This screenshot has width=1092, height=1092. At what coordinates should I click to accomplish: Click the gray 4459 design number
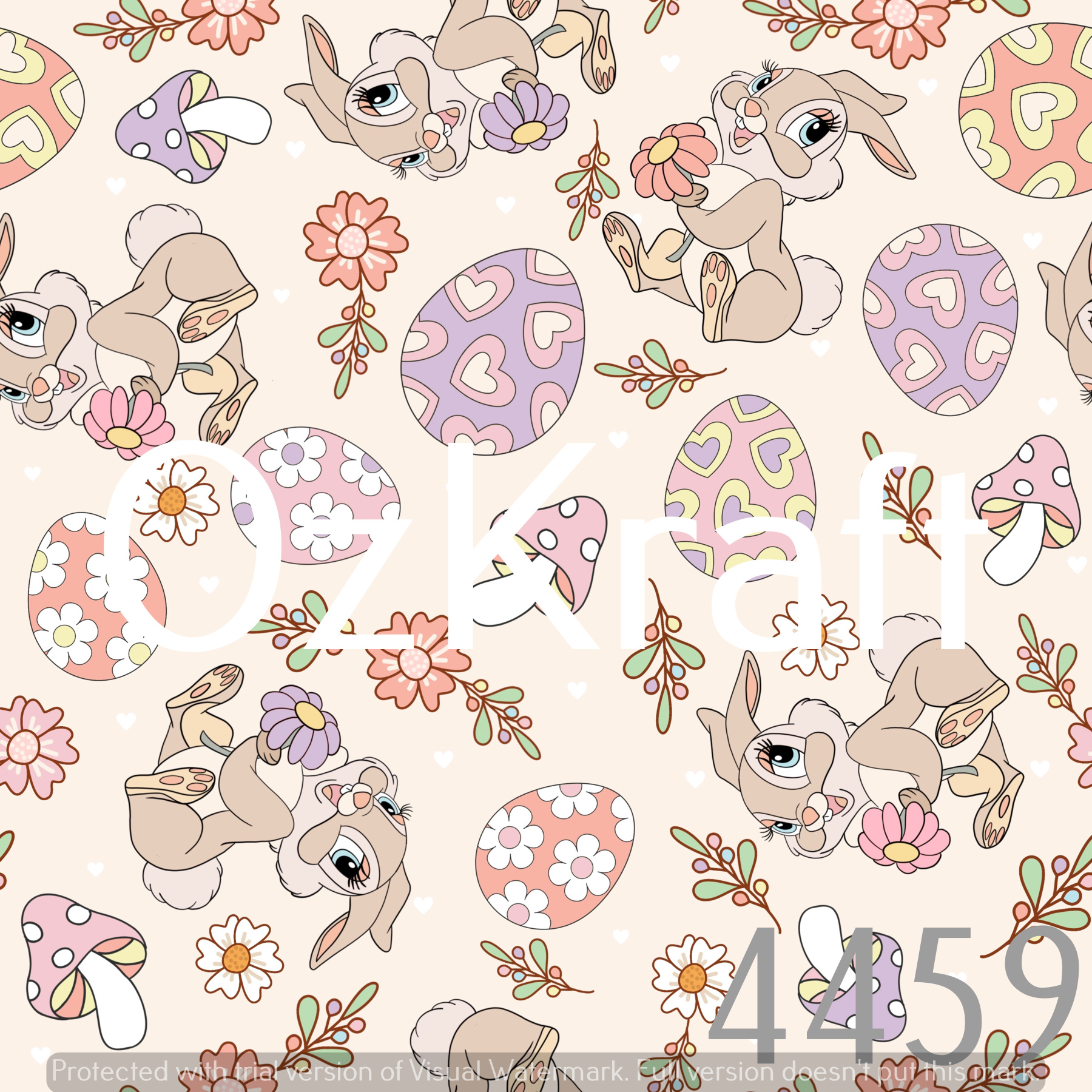[x=892, y=995]
